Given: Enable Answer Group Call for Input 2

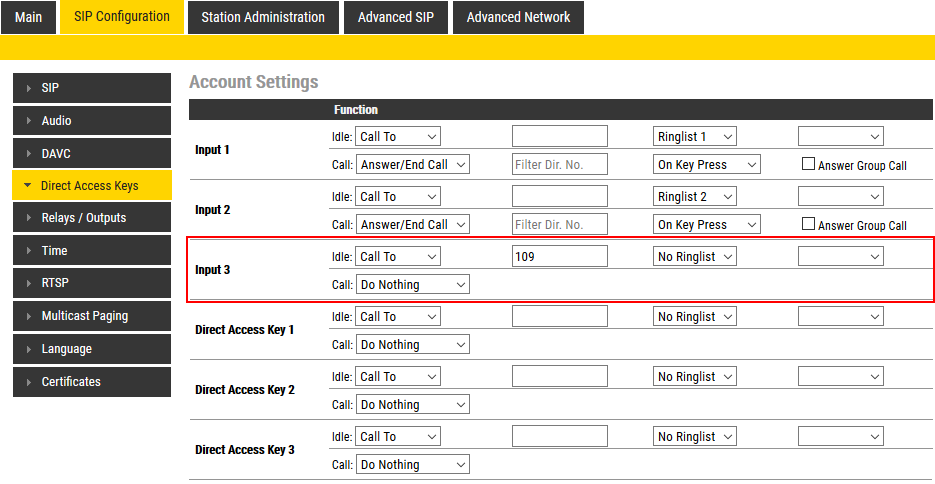Looking at the screenshot, I should [x=808, y=225].
